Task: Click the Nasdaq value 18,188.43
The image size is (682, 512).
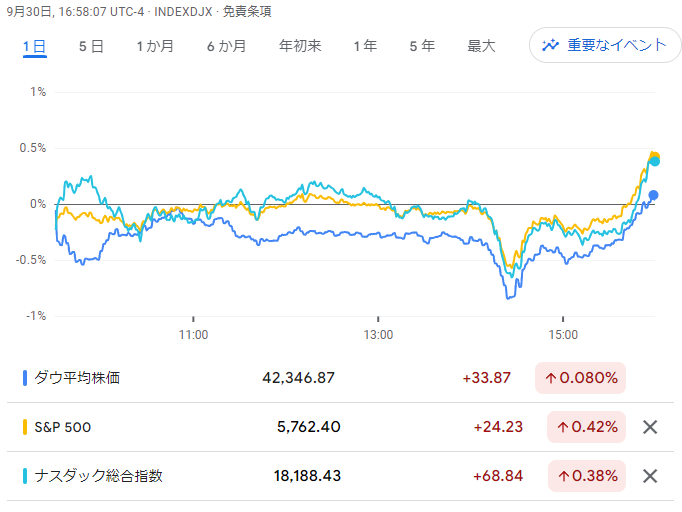Action: point(307,476)
